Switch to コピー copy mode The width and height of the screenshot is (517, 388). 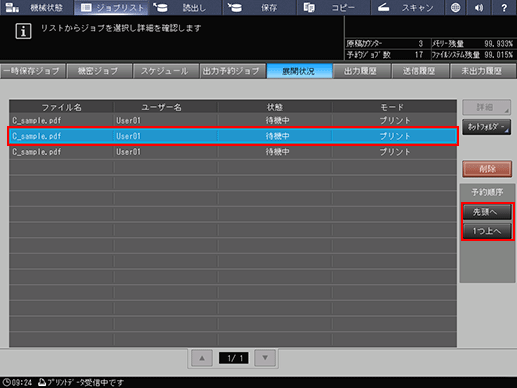(x=334, y=7)
